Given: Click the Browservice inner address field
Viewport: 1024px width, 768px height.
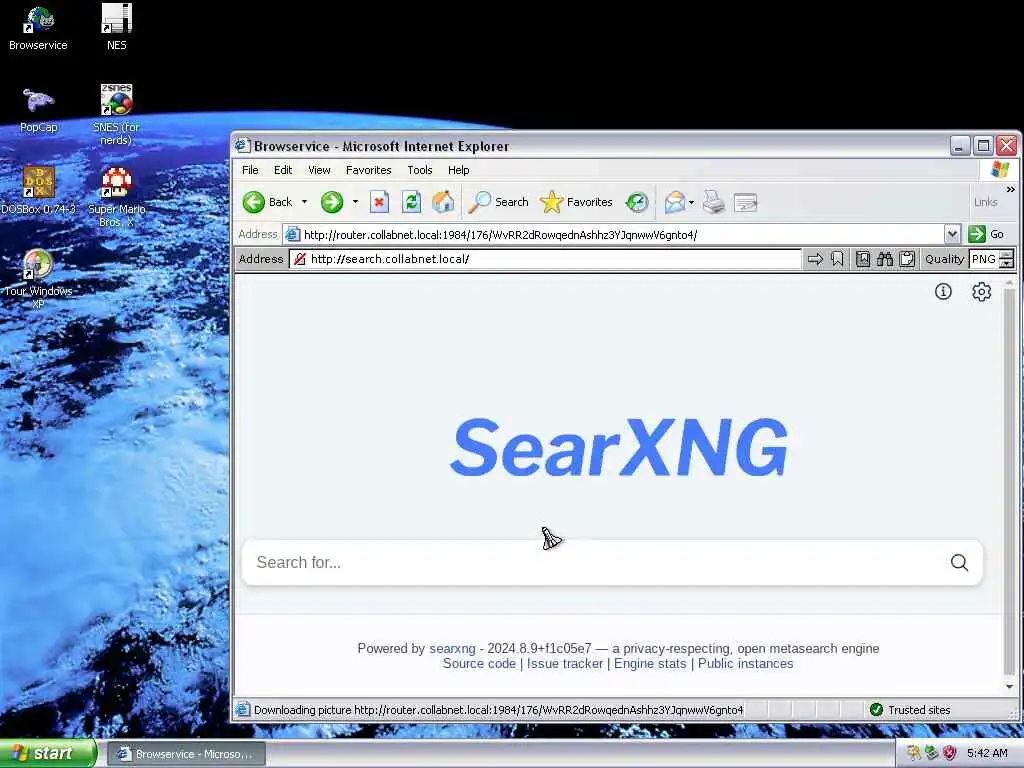Looking at the screenshot, I should [x=545, y=259].
